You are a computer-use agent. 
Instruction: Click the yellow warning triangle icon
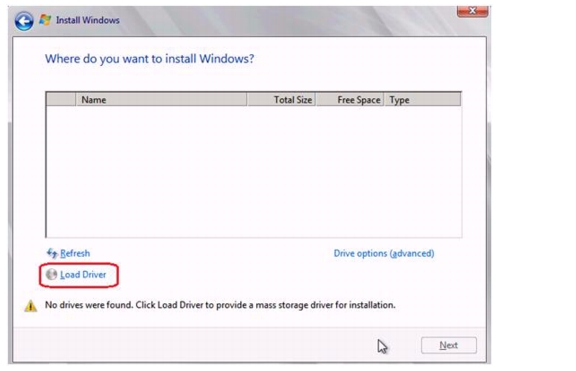pos(30,306)
